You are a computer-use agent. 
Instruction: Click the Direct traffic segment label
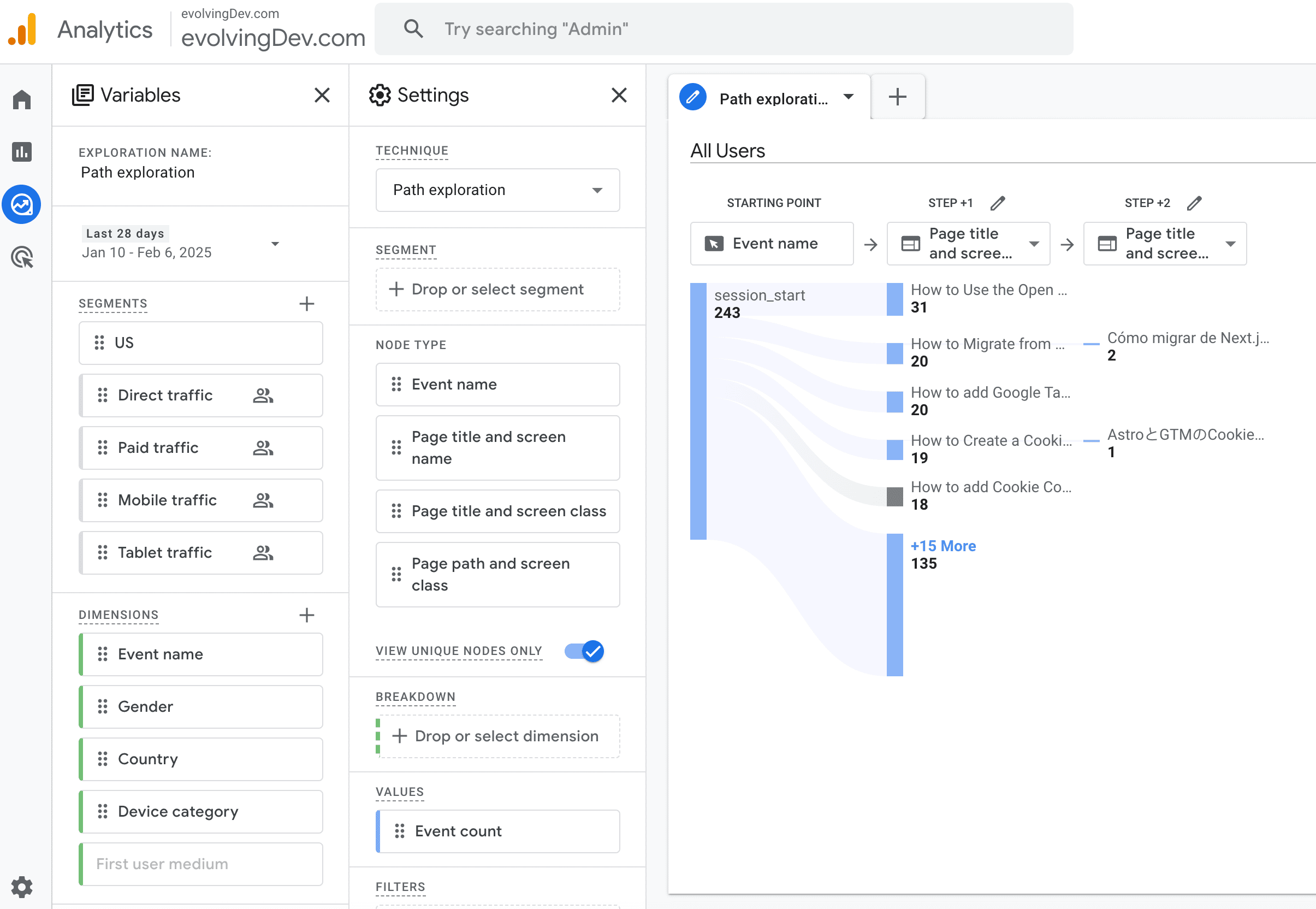(165, 396)
